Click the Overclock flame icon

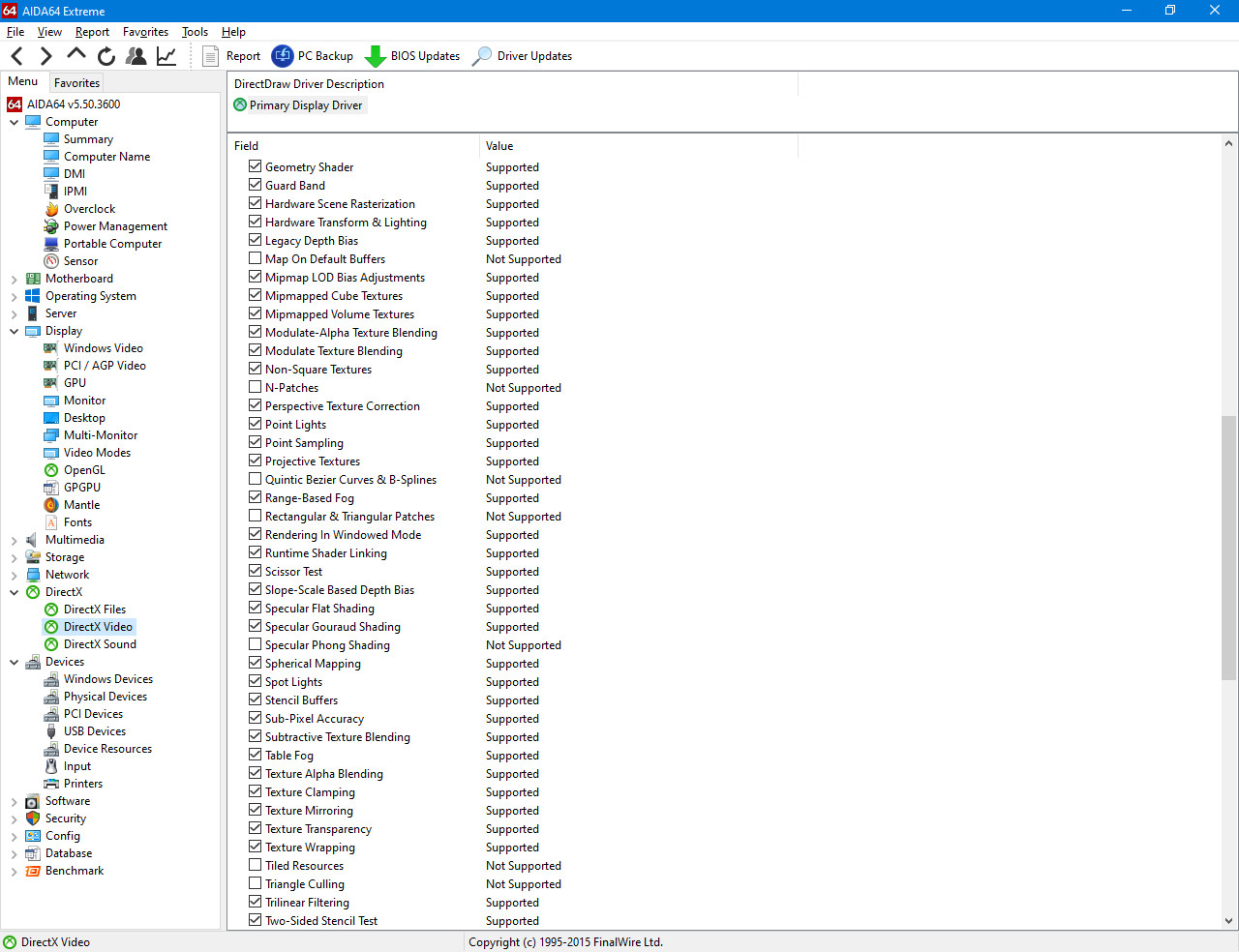pyautogui.click(x=51, y=209)
